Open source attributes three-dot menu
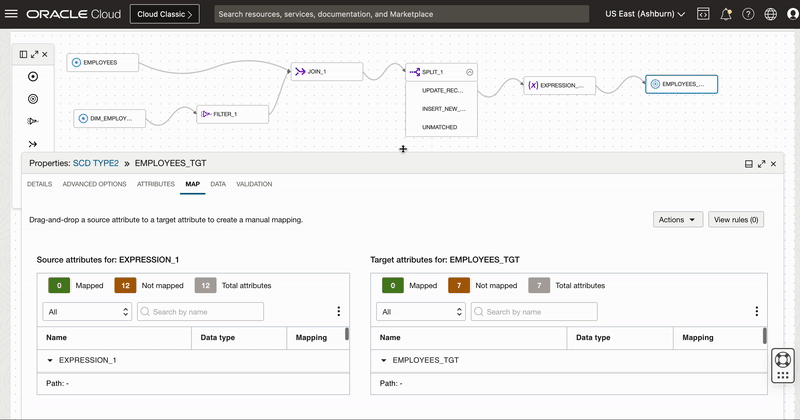 (338, 311)
